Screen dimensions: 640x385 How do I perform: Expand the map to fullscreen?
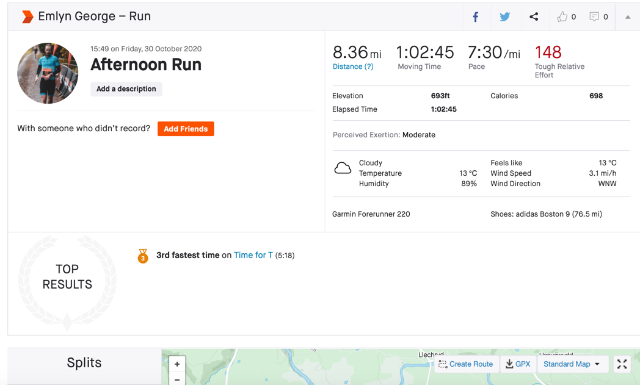(622, 364)
